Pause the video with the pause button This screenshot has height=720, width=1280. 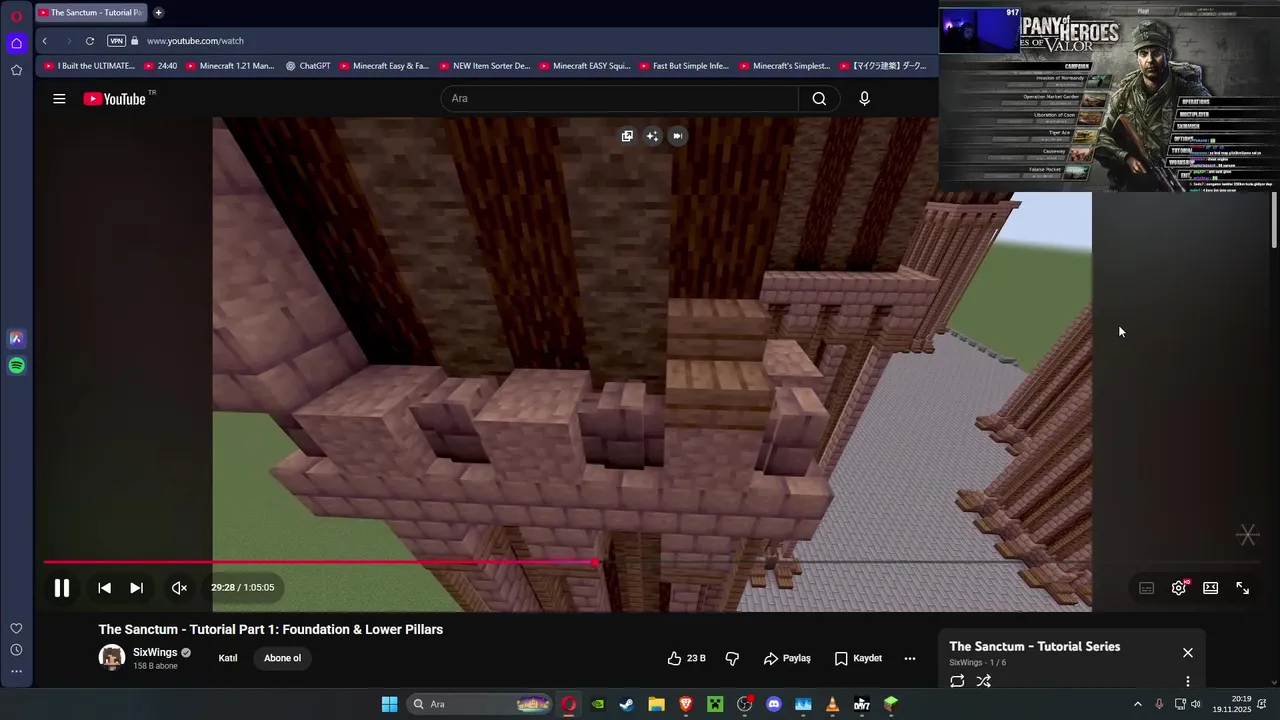[61, 588]
